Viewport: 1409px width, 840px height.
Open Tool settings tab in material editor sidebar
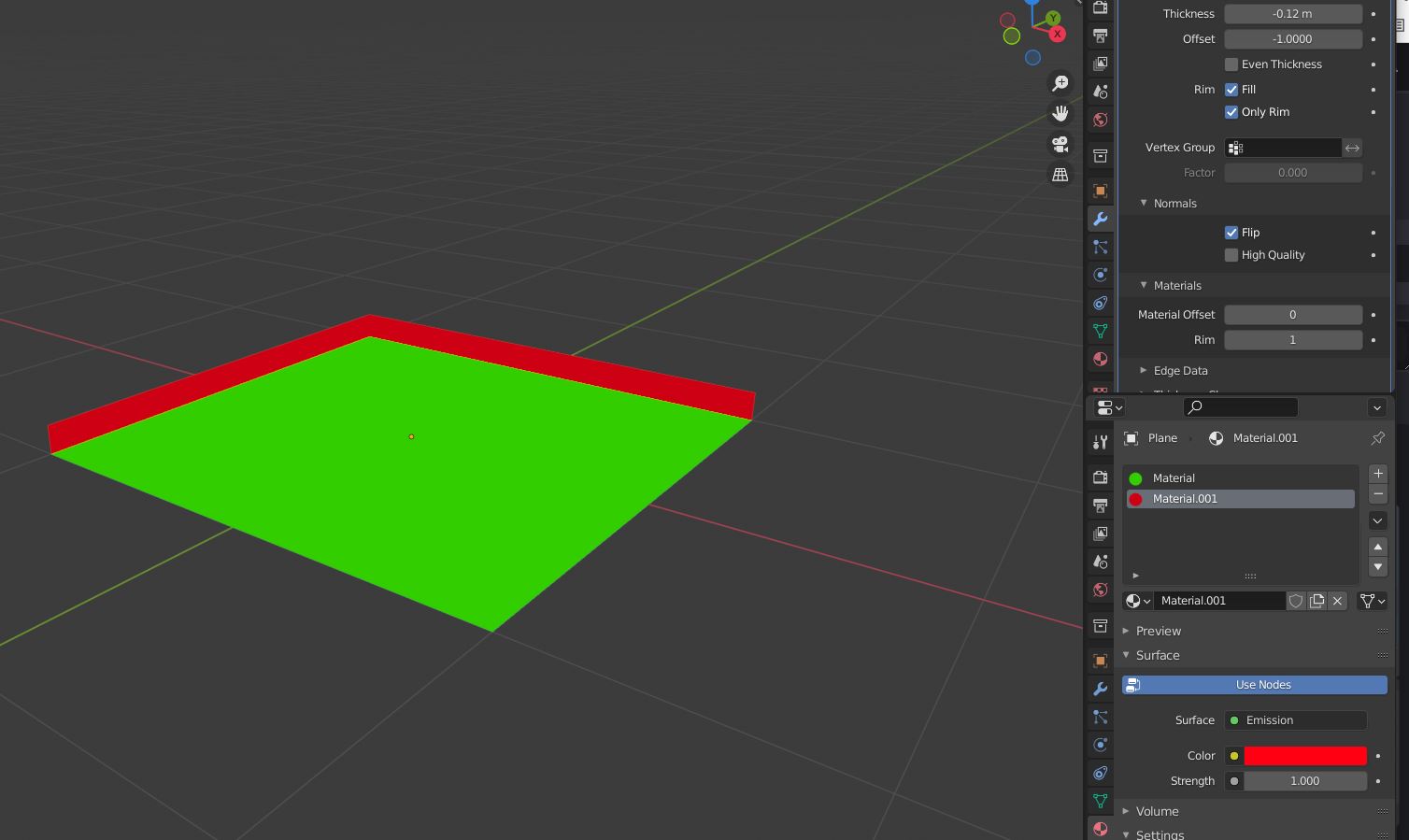pyautogui.click(x=1101, y=443)
